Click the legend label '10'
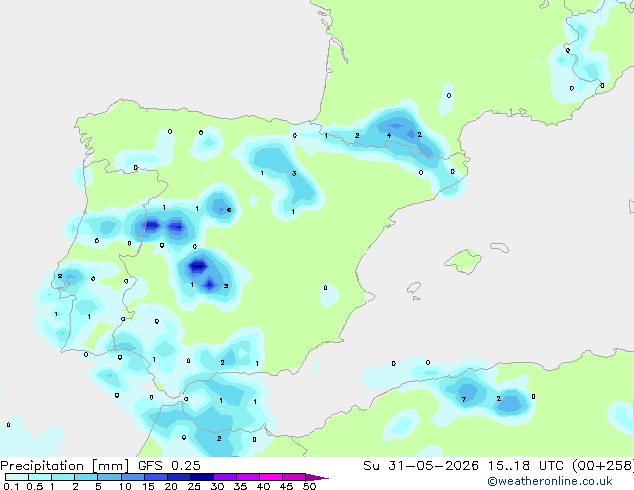The width and height of the screenshot is (634, 490). [x=125, y=486]
